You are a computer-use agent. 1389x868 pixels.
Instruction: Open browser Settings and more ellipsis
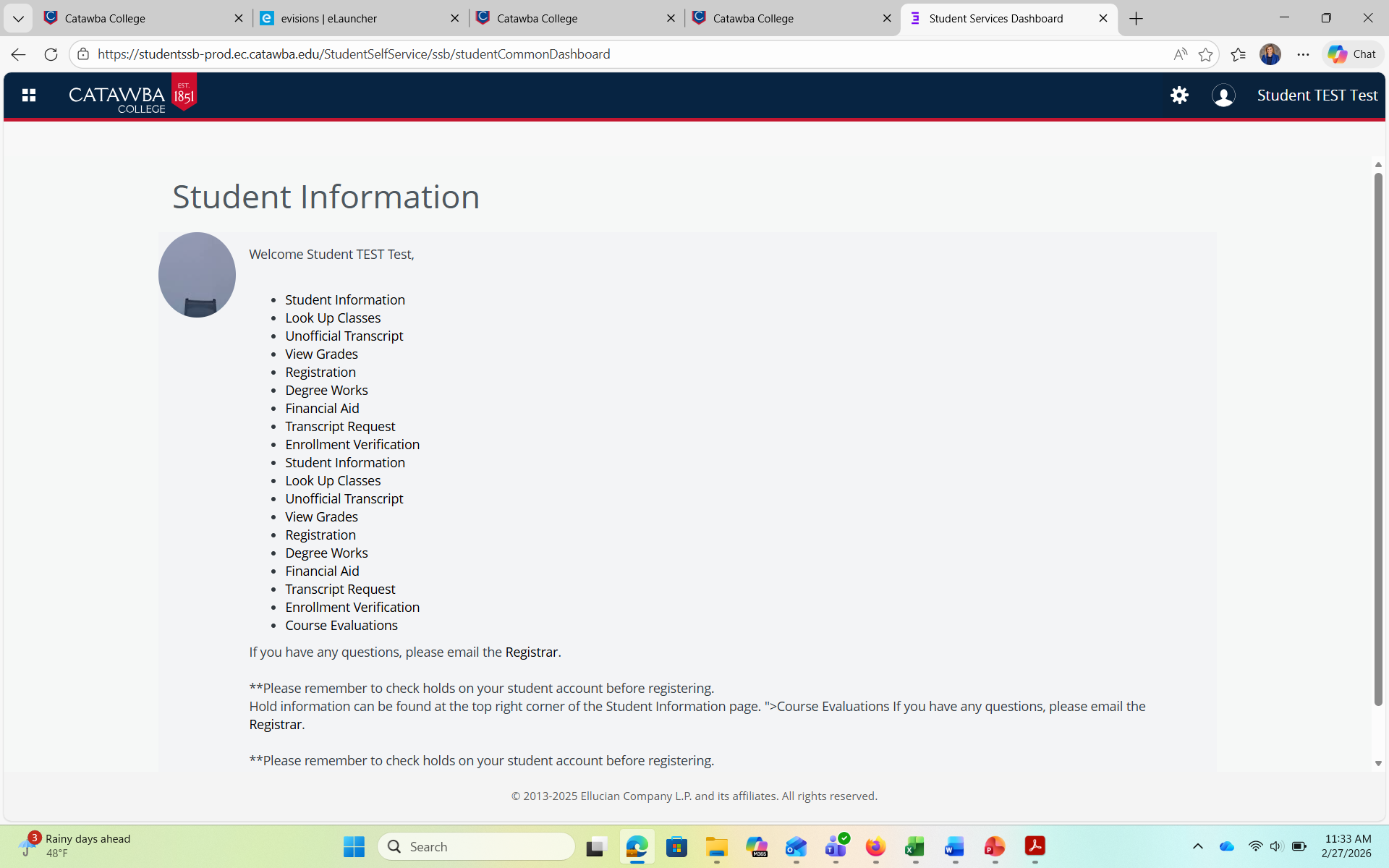[1303, 54]
